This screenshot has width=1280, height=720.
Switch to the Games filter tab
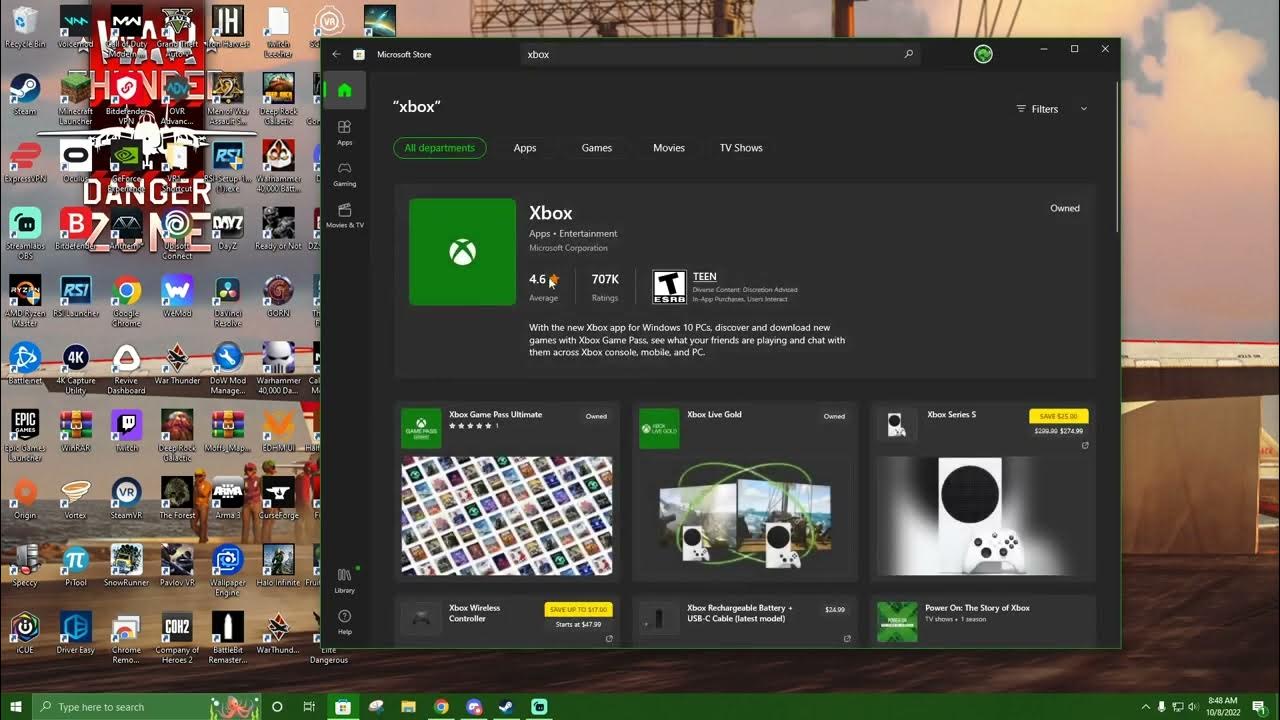(x=597, y=148)
